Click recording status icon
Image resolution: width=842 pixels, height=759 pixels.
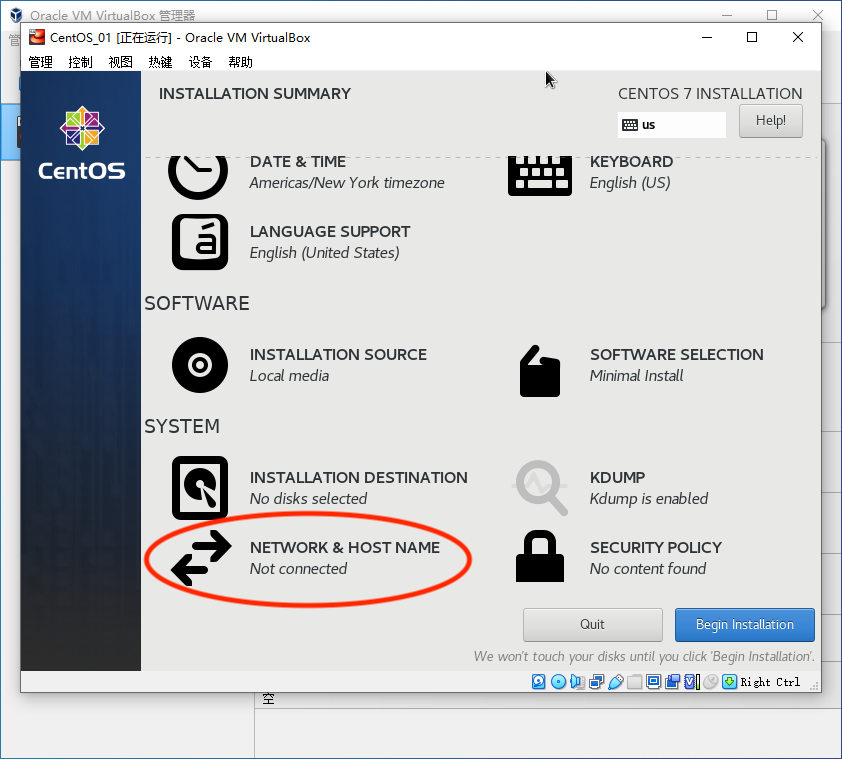[672, 682]
